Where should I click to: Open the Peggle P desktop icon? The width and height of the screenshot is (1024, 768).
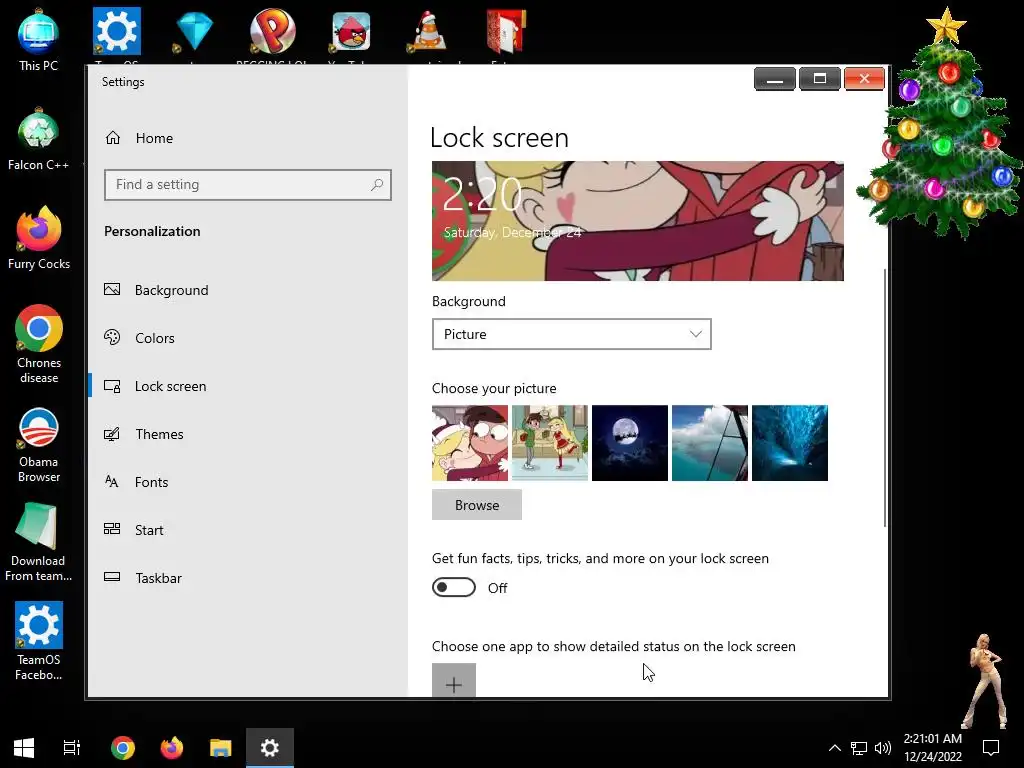[272, 33]
